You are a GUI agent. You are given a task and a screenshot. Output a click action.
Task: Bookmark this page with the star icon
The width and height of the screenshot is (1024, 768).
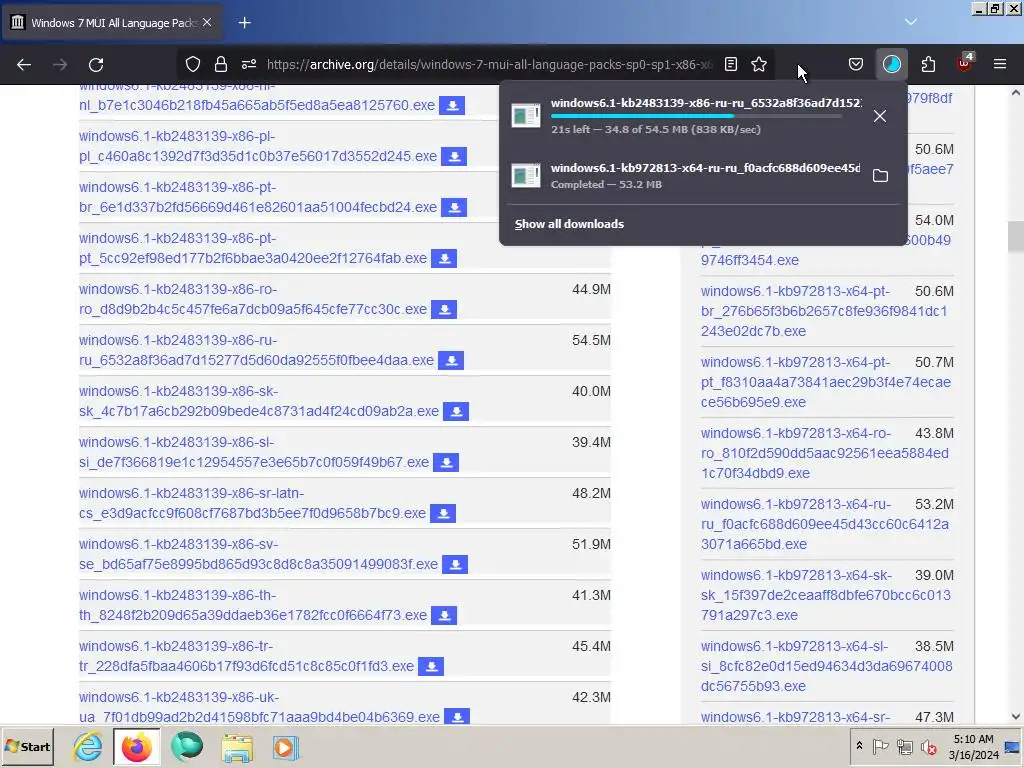tap(759, 64)
